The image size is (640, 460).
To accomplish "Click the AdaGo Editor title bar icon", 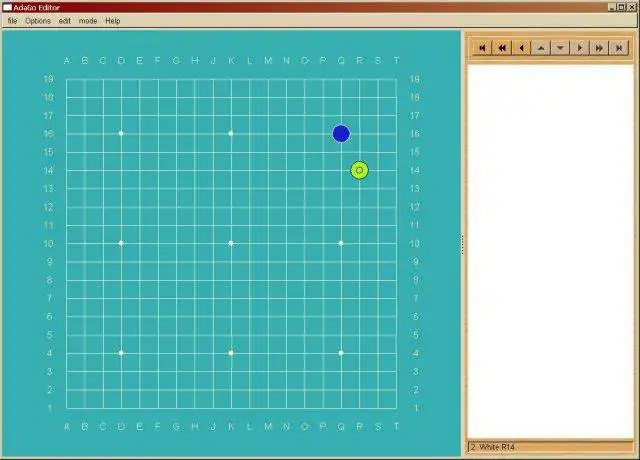I will [7, 7].
